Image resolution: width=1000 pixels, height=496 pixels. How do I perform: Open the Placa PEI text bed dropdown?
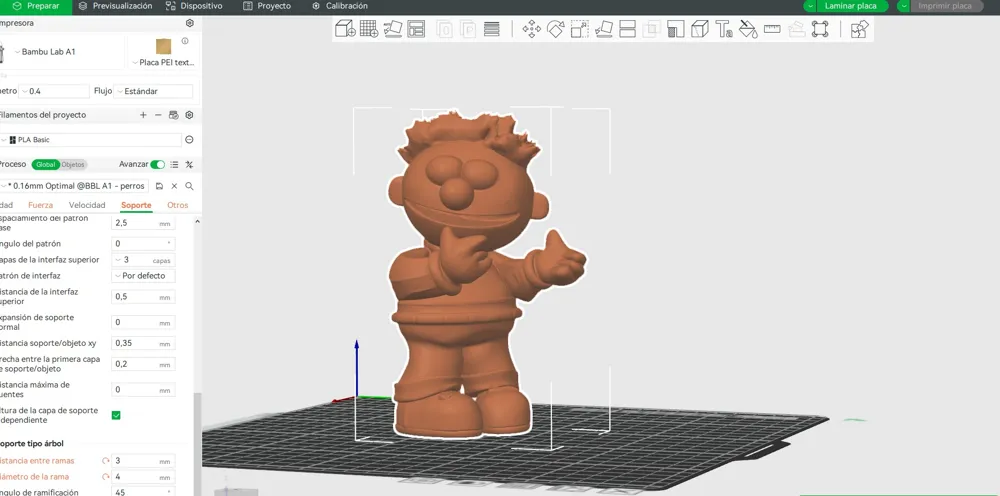165,62
